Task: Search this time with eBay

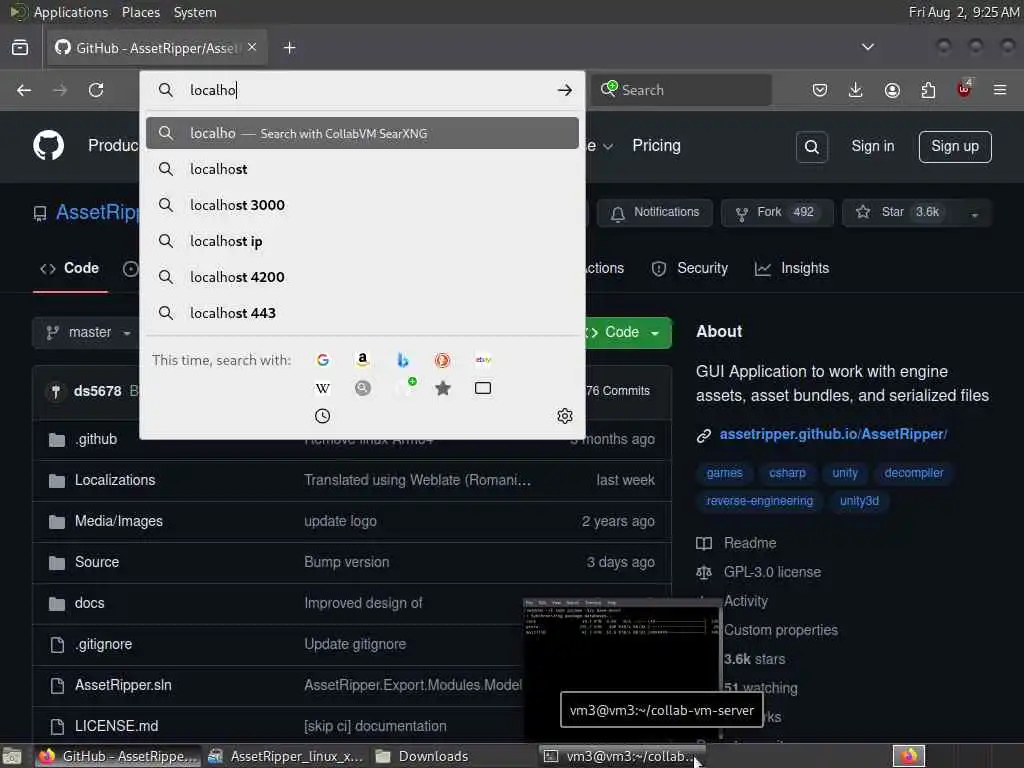Action: tap(483, 360)
